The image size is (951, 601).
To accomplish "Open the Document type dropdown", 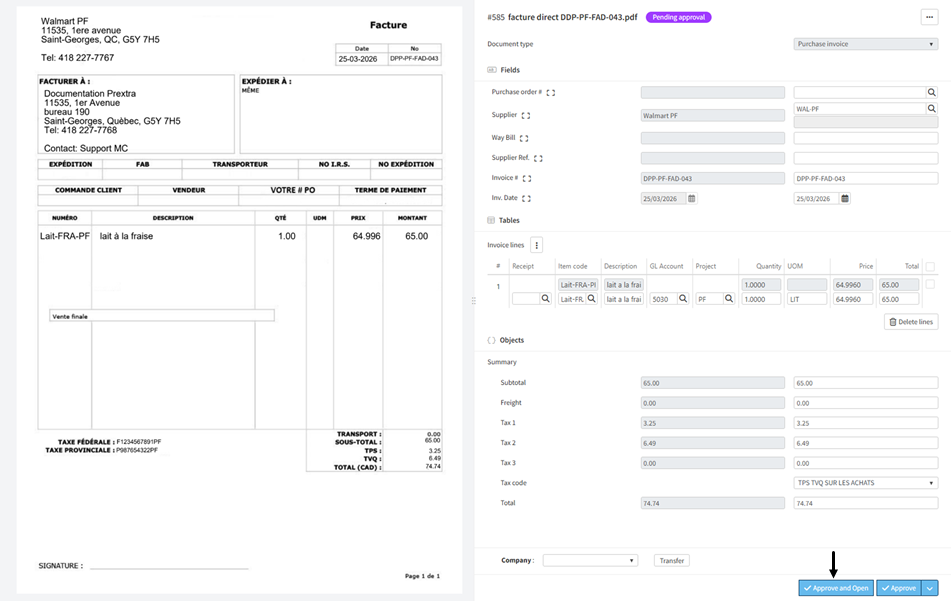I will (862, 43).
